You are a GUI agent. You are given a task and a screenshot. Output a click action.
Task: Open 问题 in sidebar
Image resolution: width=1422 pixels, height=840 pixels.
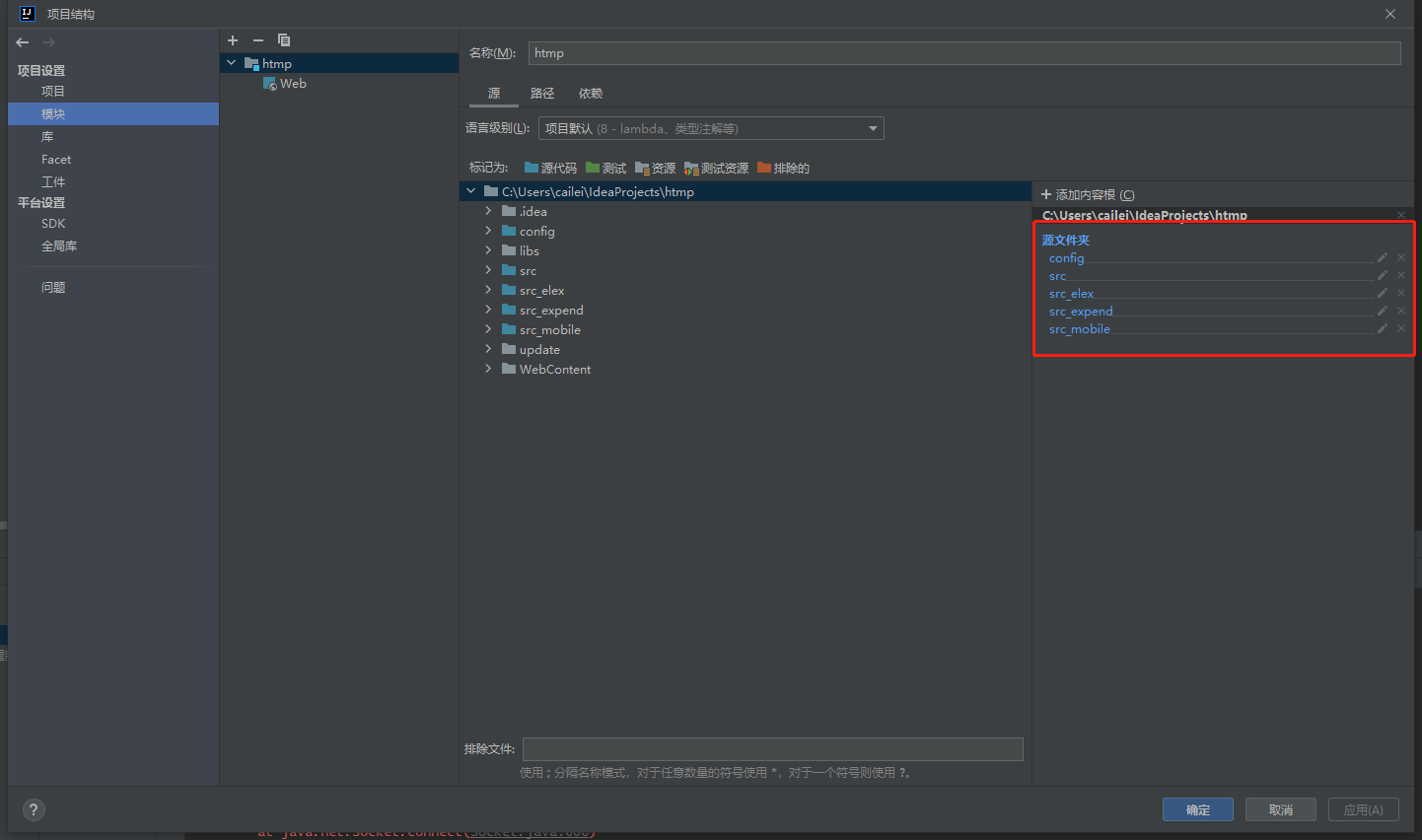53,288
